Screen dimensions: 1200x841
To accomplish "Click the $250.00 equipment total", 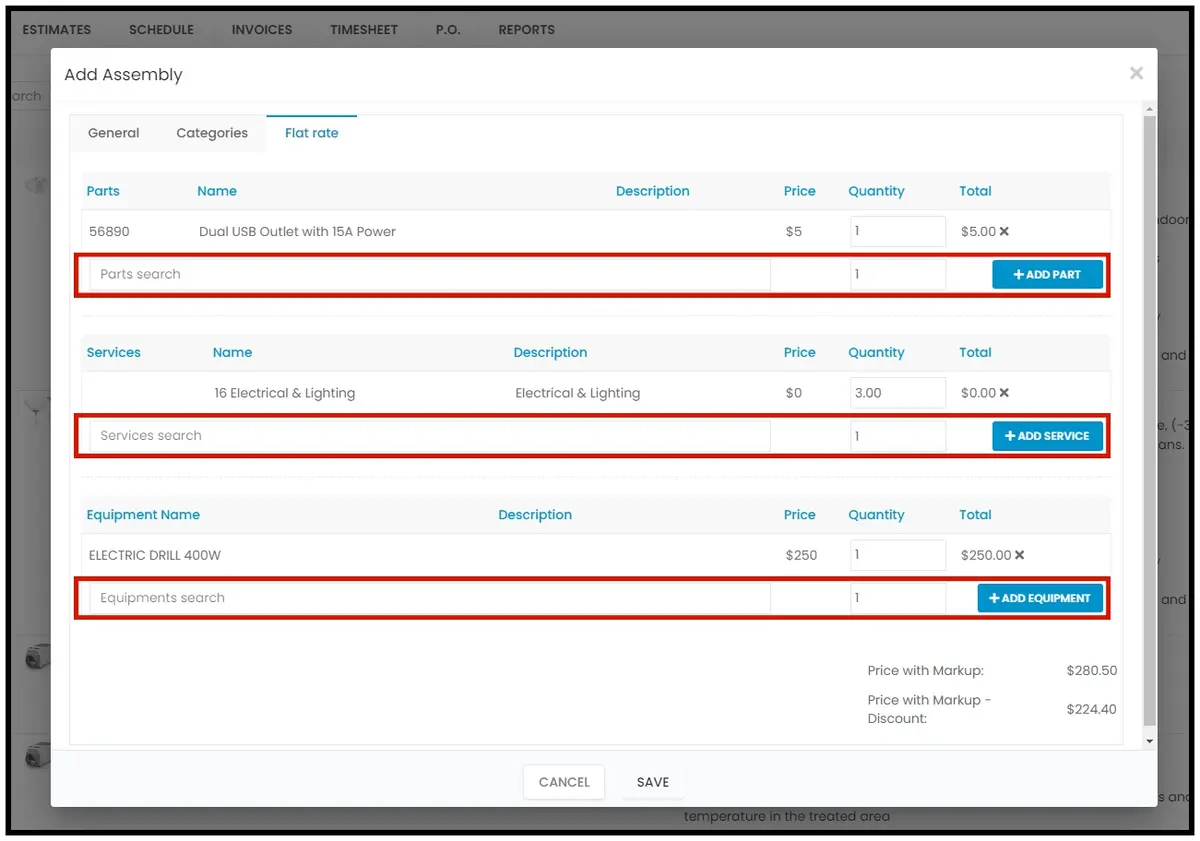I will [986, 556].
